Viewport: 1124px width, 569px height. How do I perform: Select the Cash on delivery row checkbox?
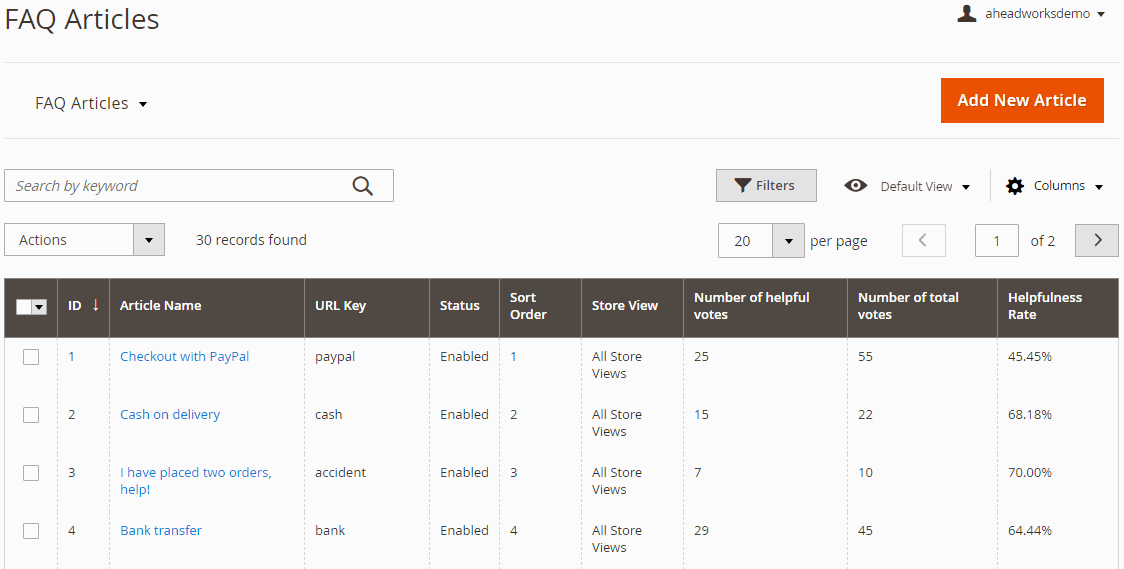click(31, 415)
